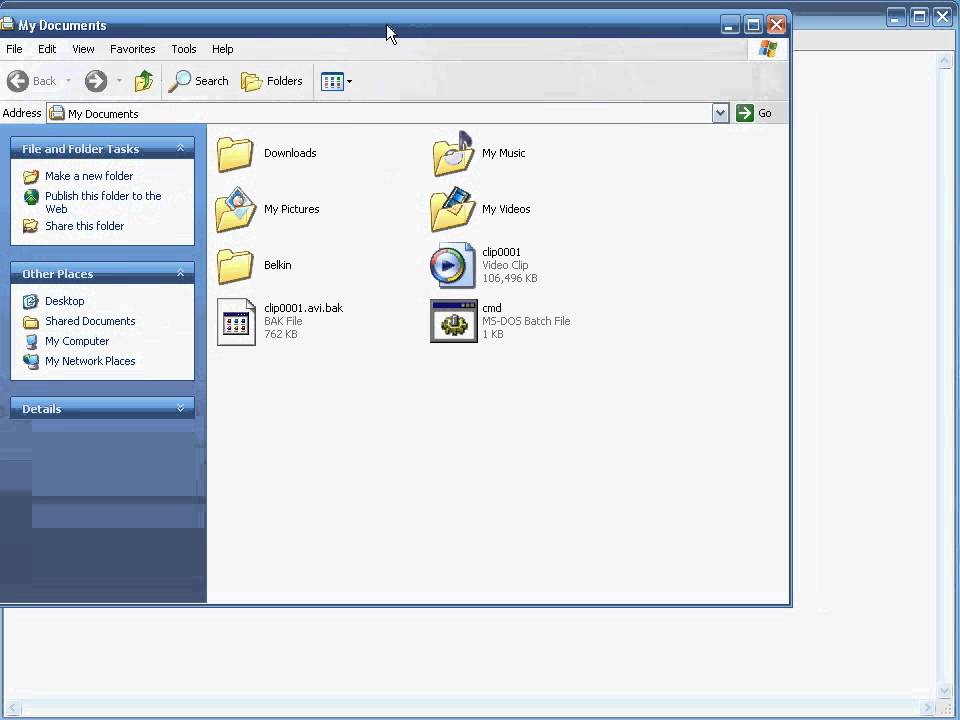Viewport: 960px width, 720px height.
Task: Select the Belkin folder icon
Action: click(235, 266)
